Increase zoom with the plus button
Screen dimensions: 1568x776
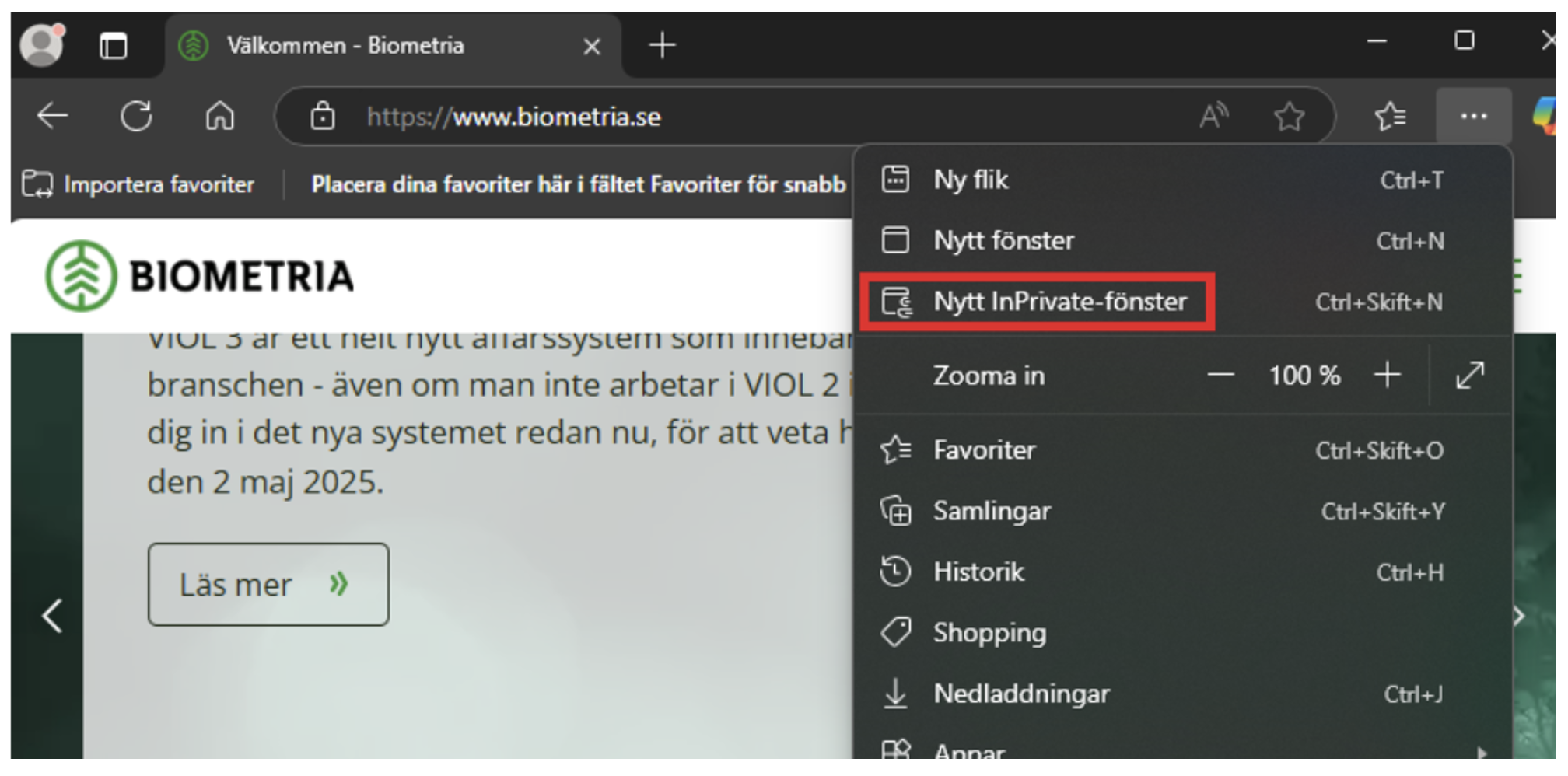pos(1388,376)
